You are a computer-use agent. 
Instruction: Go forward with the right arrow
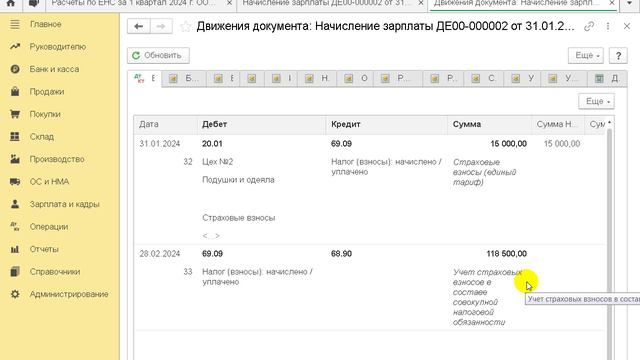pos(161,27)
